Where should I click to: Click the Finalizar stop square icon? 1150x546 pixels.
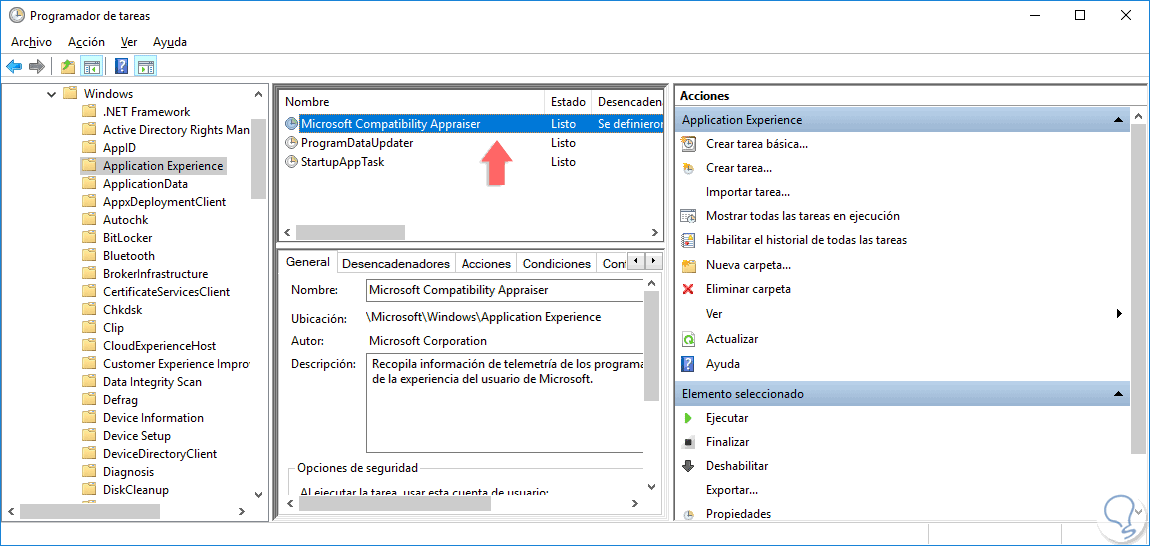(x=688, y=443)
